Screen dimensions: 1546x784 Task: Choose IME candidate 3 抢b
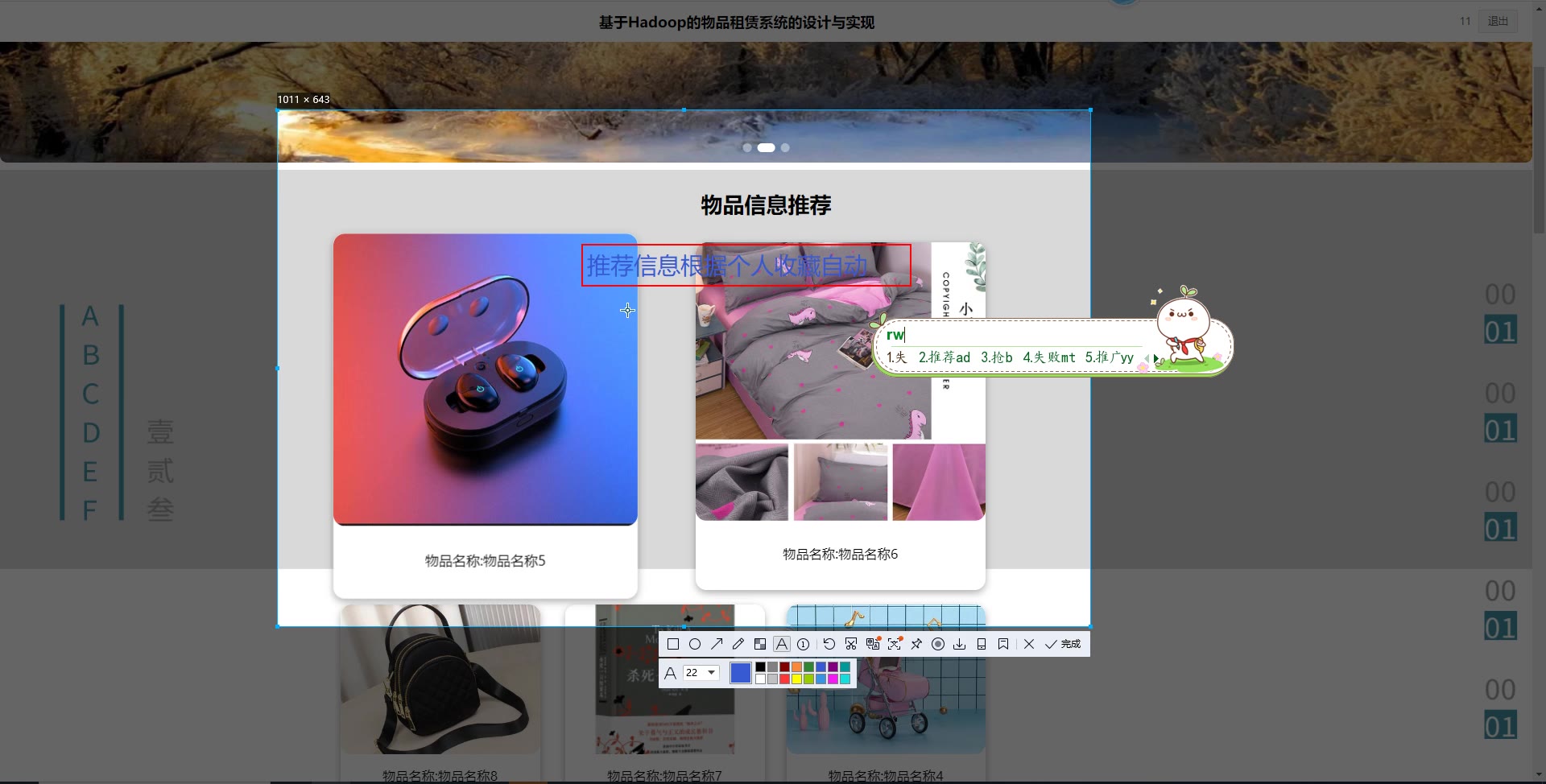[996, 357]
